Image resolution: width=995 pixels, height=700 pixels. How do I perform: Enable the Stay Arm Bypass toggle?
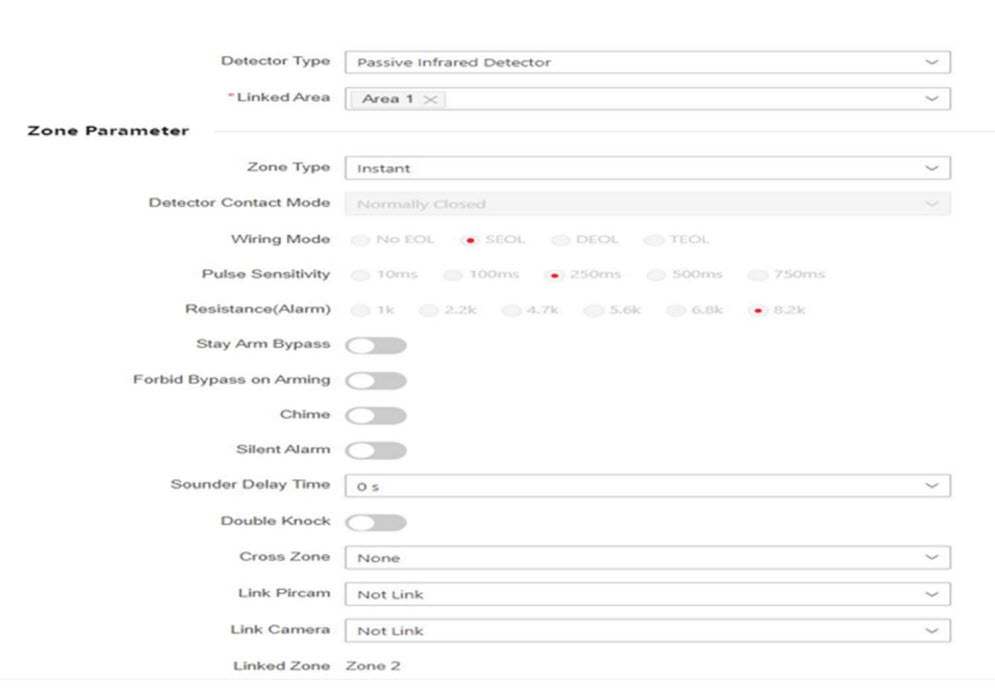[x=376, y=346]
